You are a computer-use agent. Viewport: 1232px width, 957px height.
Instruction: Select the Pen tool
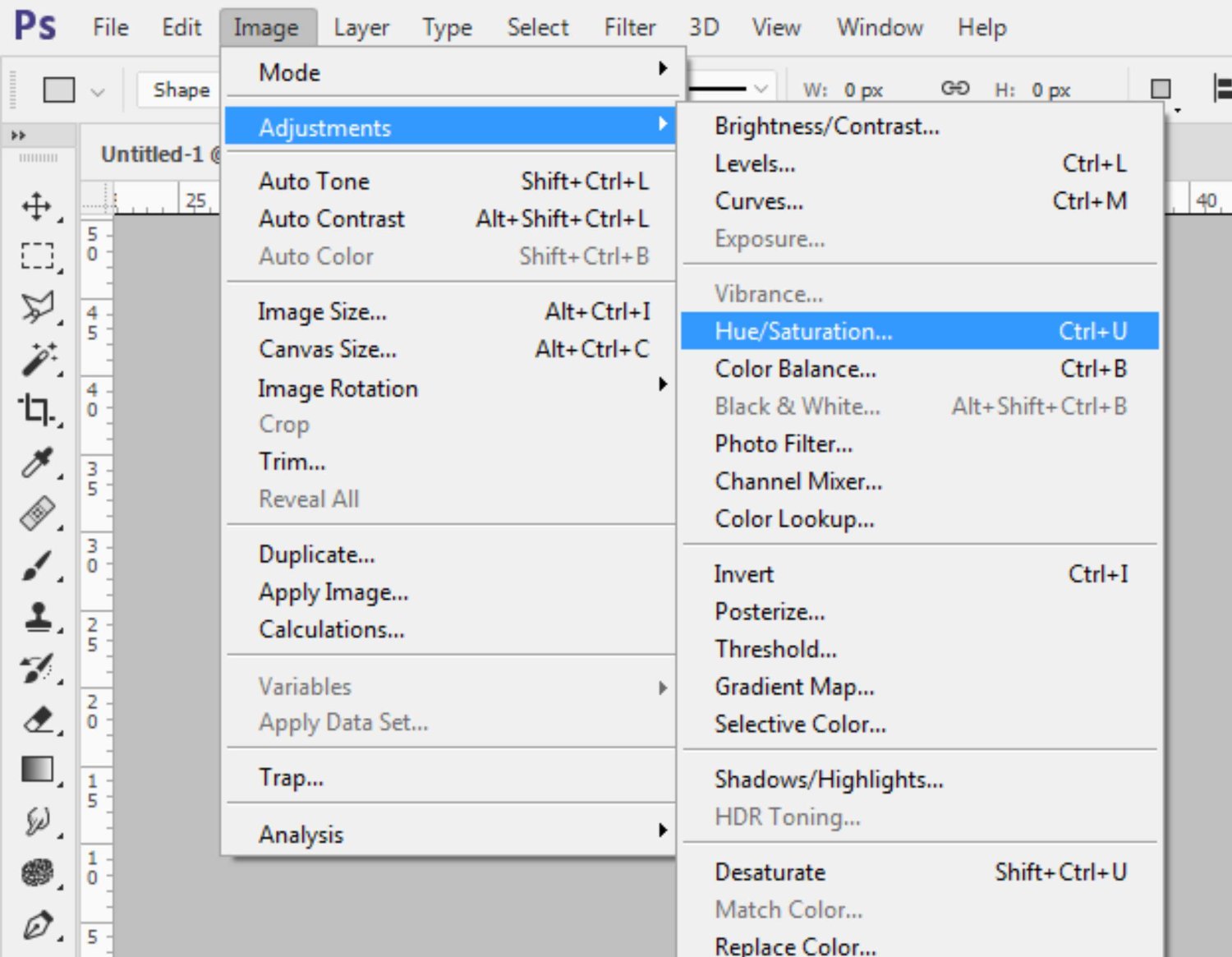coord(37,926)
